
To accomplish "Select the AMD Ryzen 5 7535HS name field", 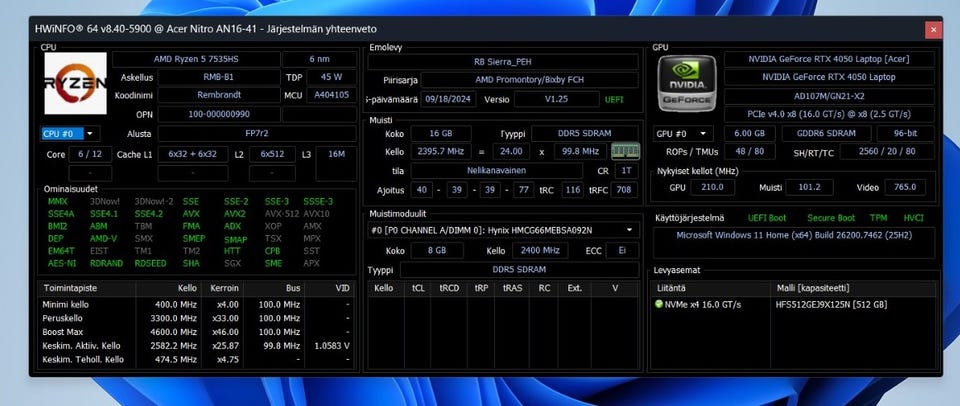I will [196, 59].
